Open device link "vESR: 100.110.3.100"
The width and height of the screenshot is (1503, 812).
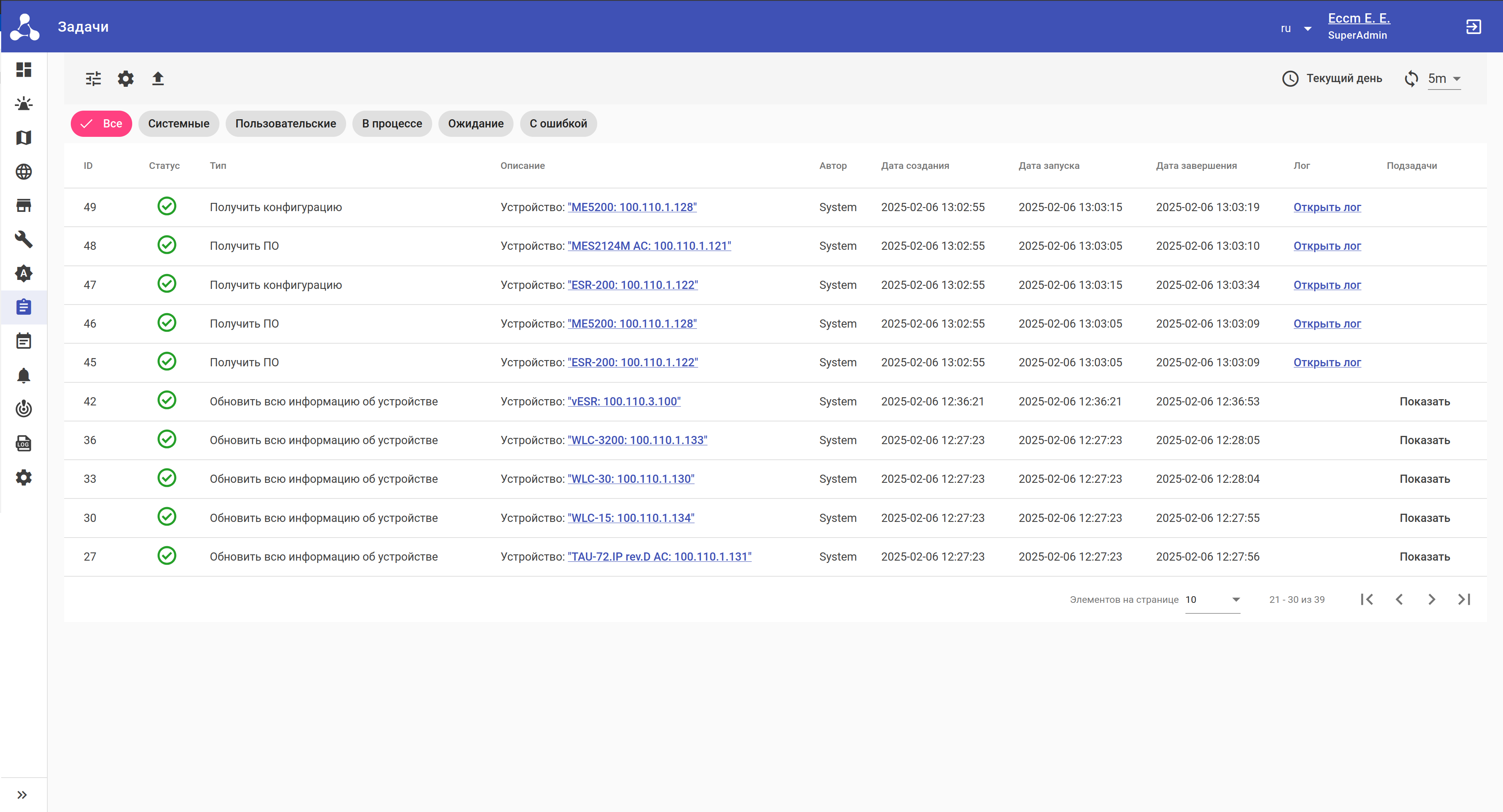tap(624, 402)
